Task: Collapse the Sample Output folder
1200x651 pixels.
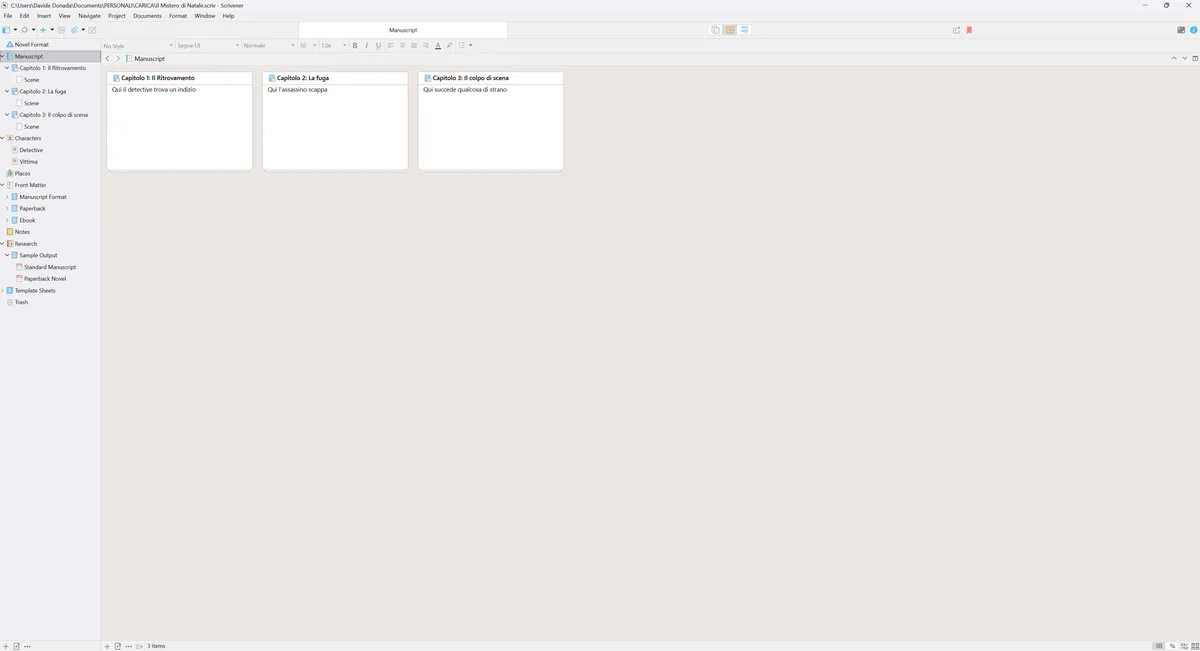Action: click(7, 255)
